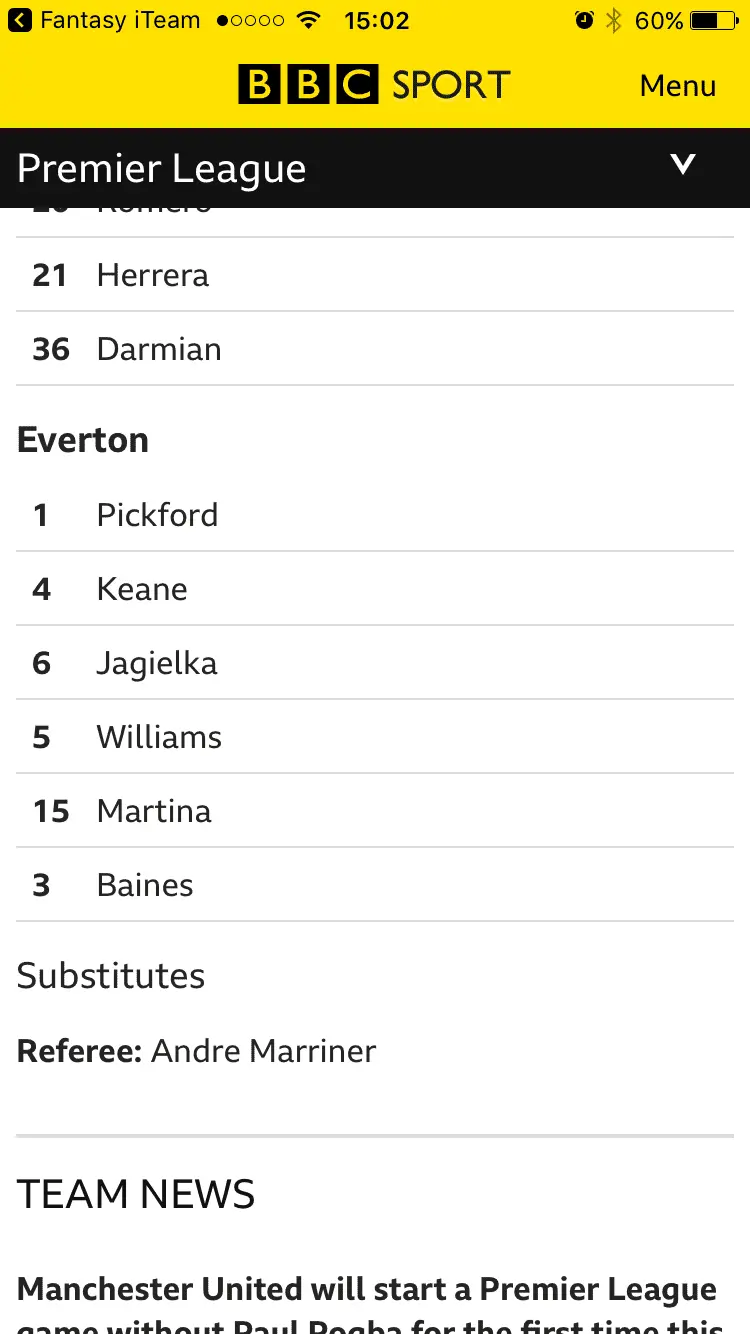Viewport: 750px width, 1334px height.
Task: Tap the Wi-Fi status icon
Action: [x=309, y=20]
